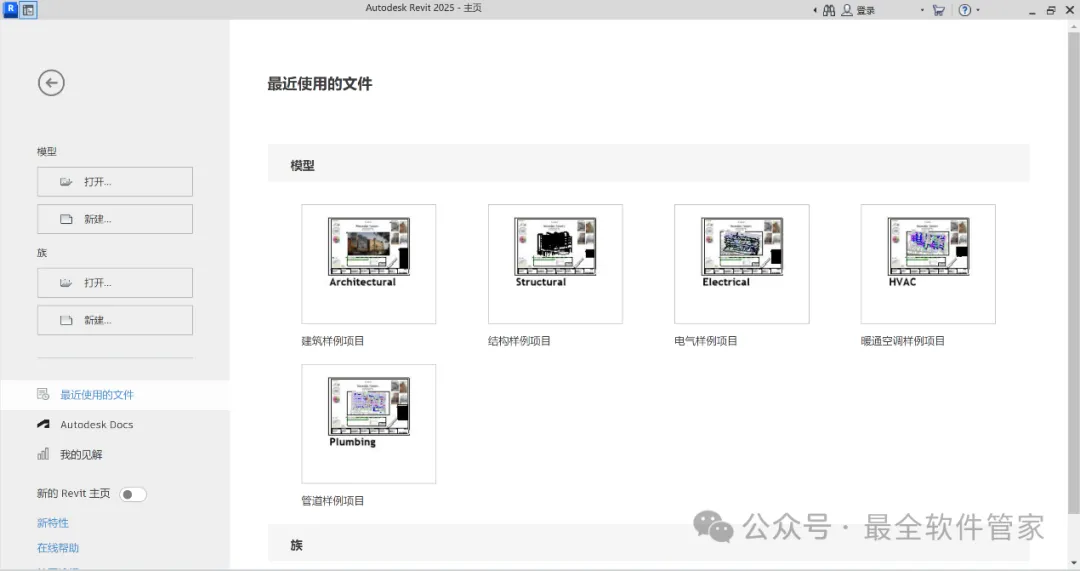Image resolution: width=1080 pixels, height=571 pixels.
Task: Click the Autodesk Docs logo icon
Action: 43,424
